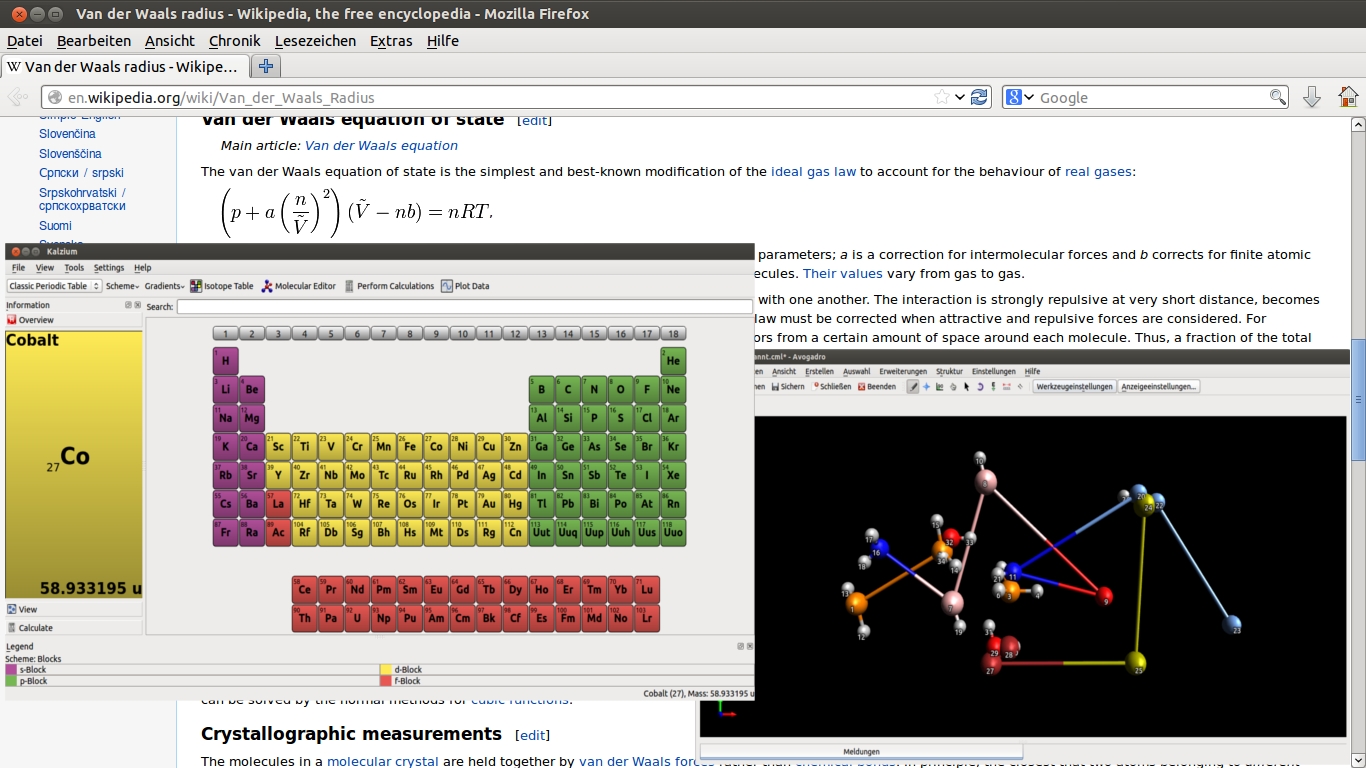Click the Google search magnifier icon
Screen dimensions: 1366x768
point(1278,97)
